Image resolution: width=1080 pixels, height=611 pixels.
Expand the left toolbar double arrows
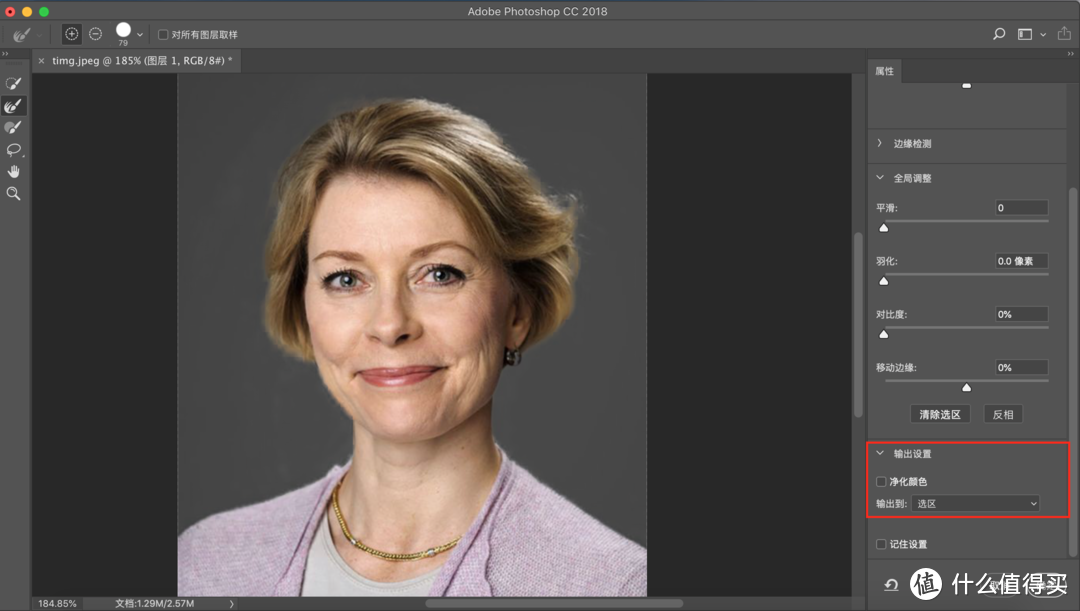click(x=6, y=53)
